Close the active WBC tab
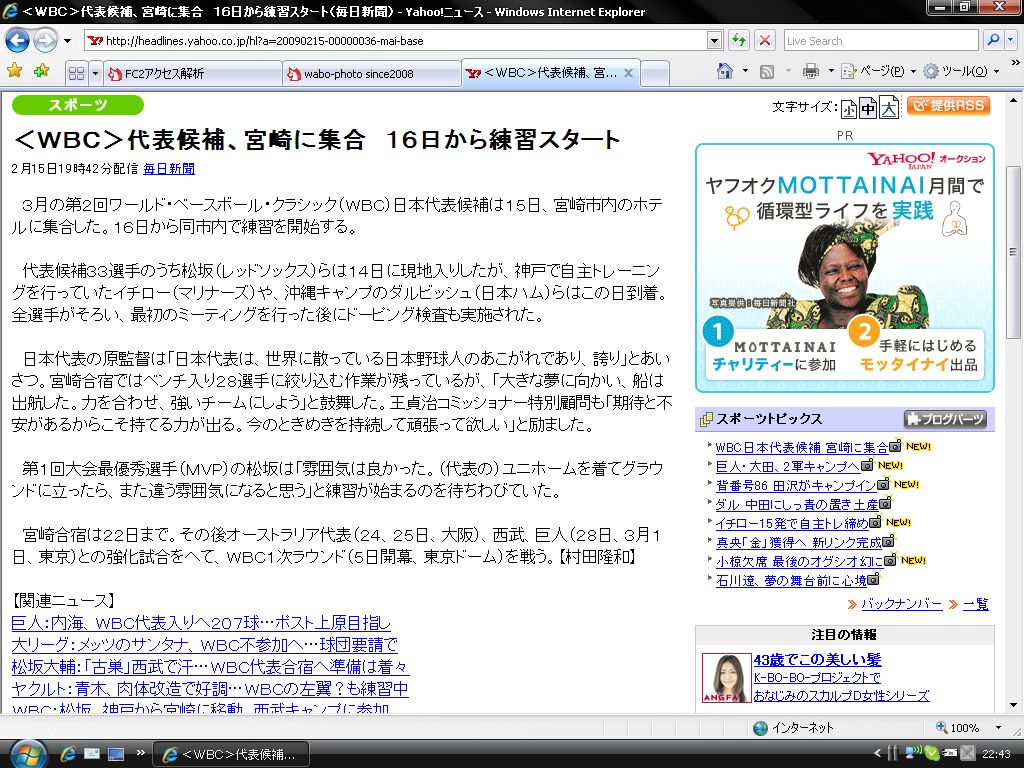 point(628,73)
